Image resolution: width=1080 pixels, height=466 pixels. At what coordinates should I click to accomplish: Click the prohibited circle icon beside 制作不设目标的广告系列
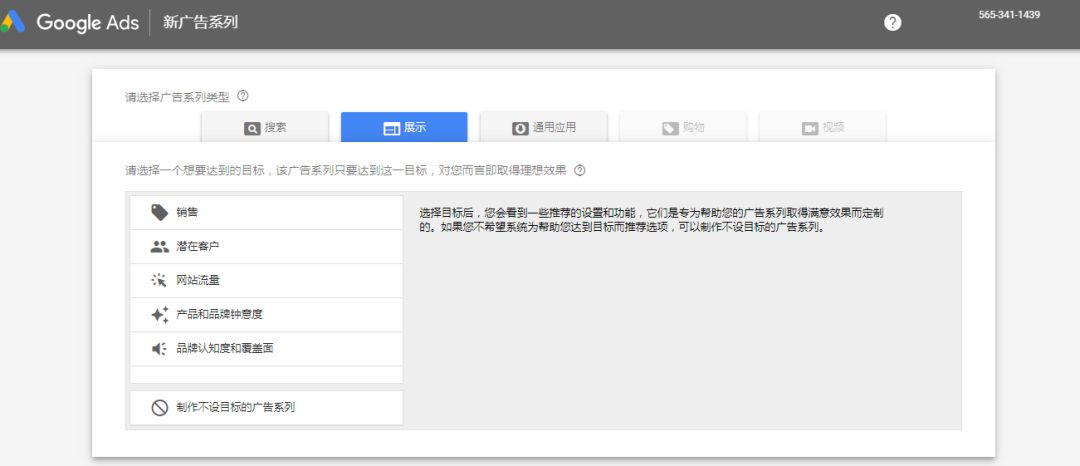pyautogui.click(x=160, y=407)
